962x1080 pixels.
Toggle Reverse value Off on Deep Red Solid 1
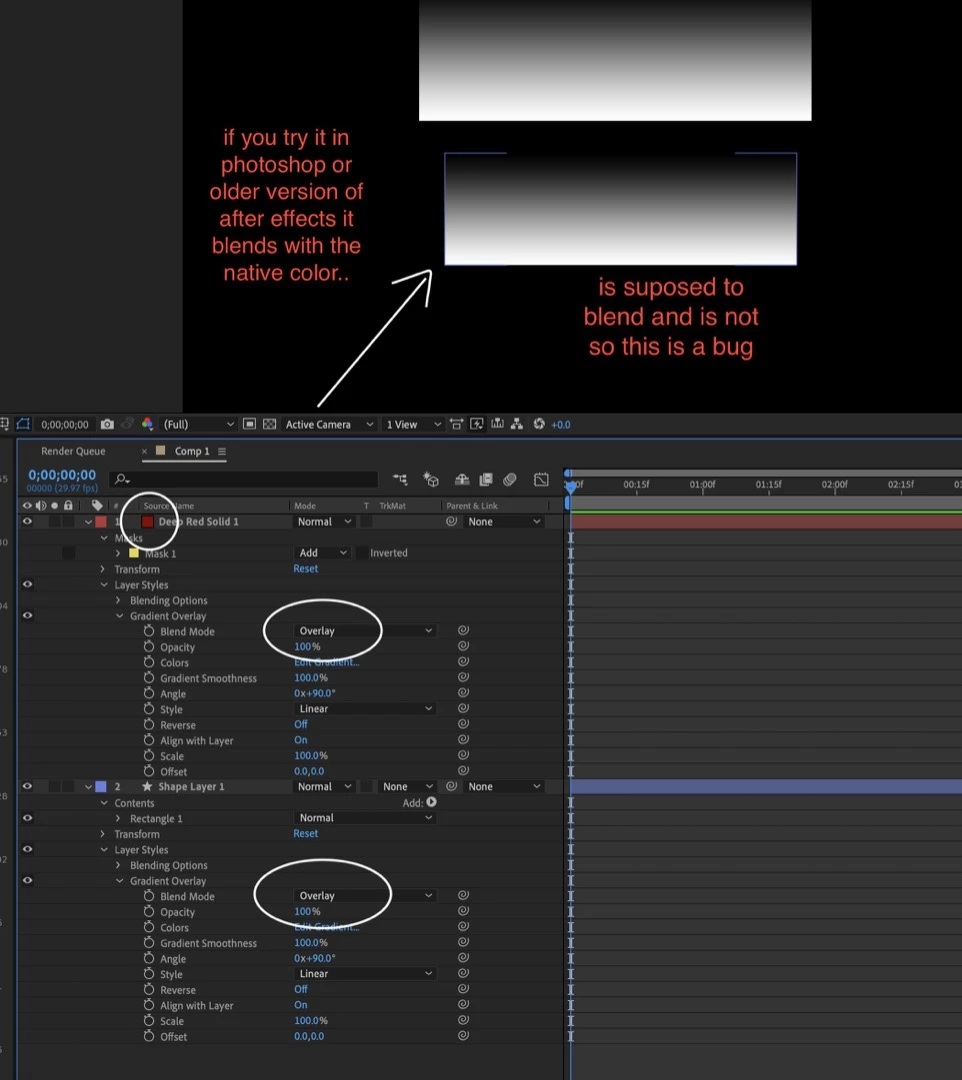[x=301, y=724]
